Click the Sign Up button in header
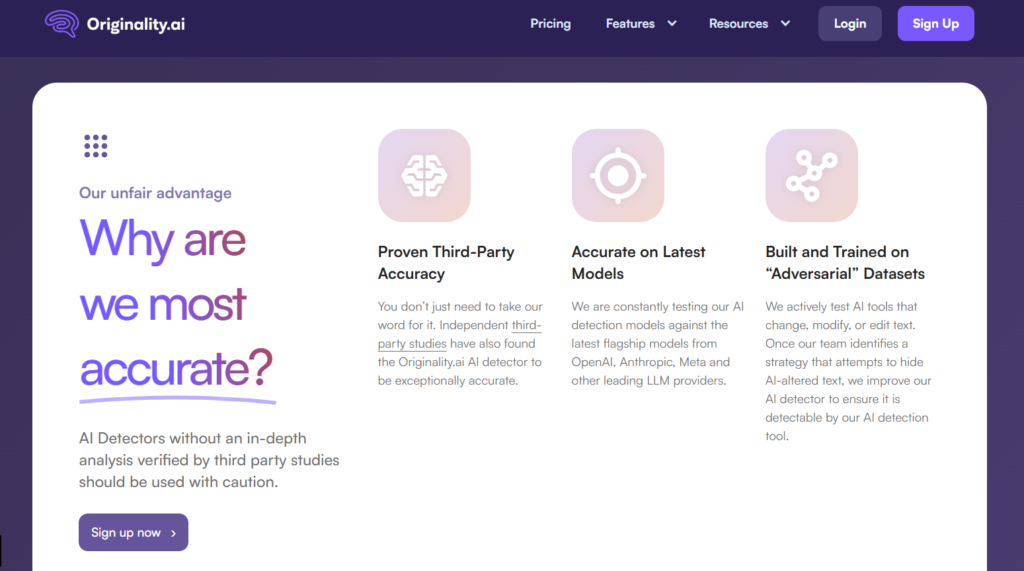Image resolution: width=1024 pixels, height=571 pixels. click(936, 24)
